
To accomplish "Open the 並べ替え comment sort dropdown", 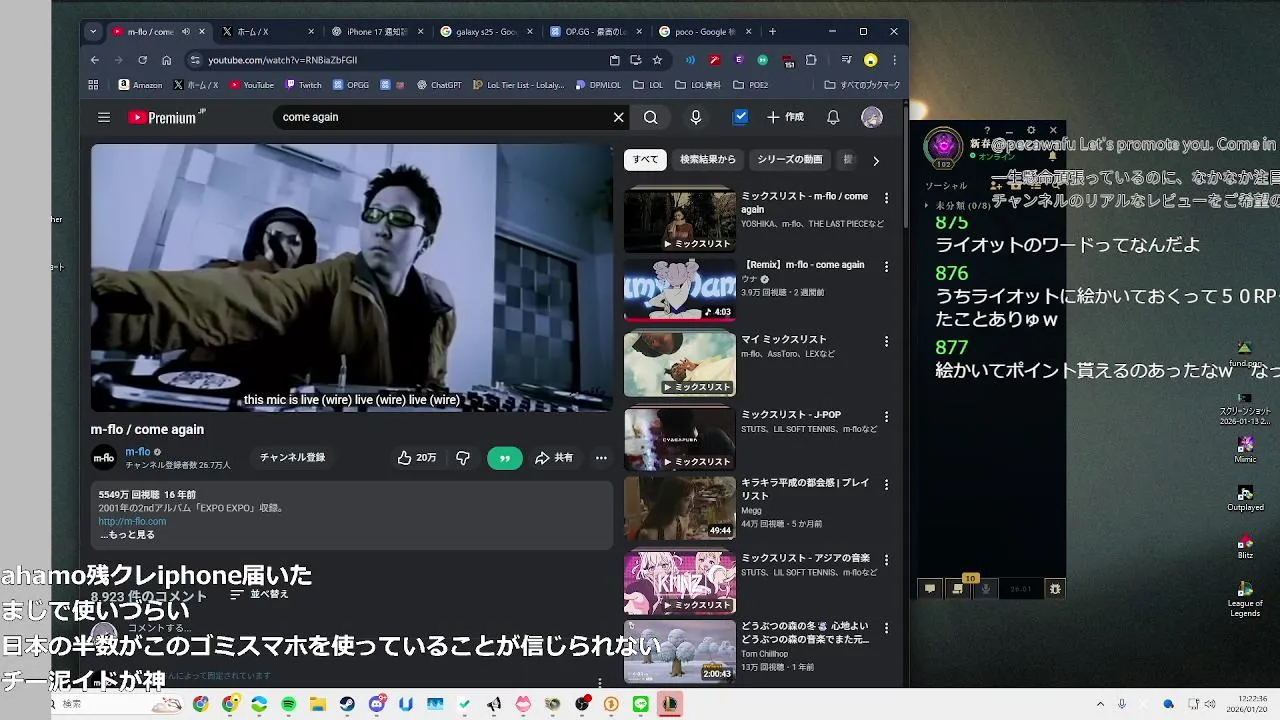I will (x=259, y=594).
